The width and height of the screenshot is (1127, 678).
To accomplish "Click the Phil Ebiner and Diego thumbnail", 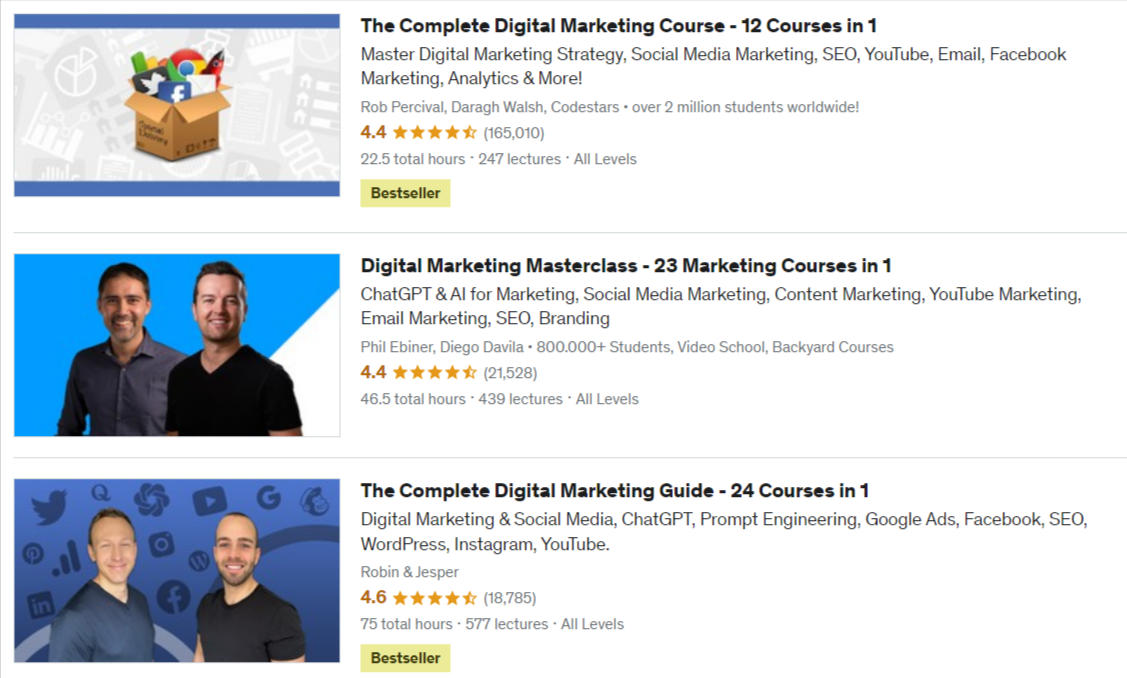I will (x=177, y=345).
